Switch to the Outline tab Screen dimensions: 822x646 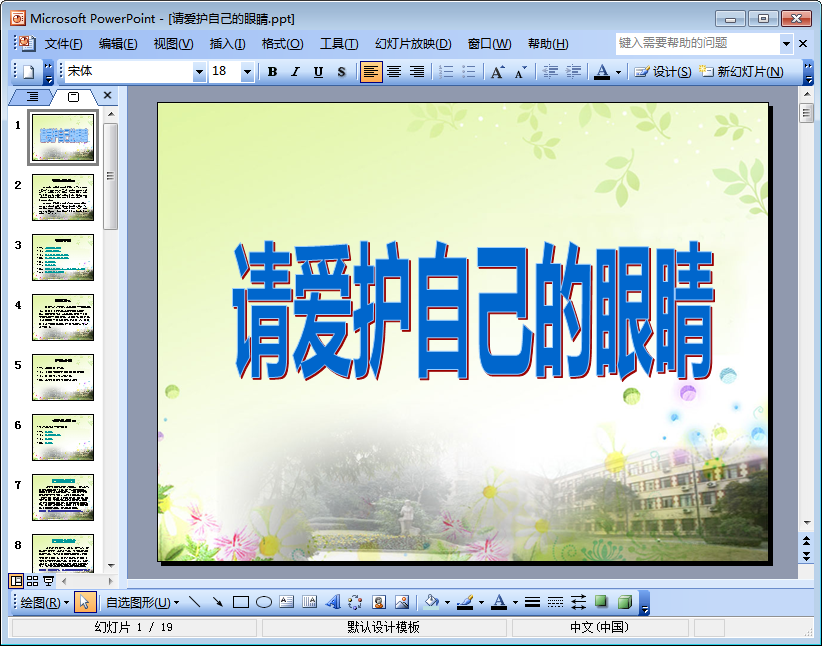(x=33, y=96)
